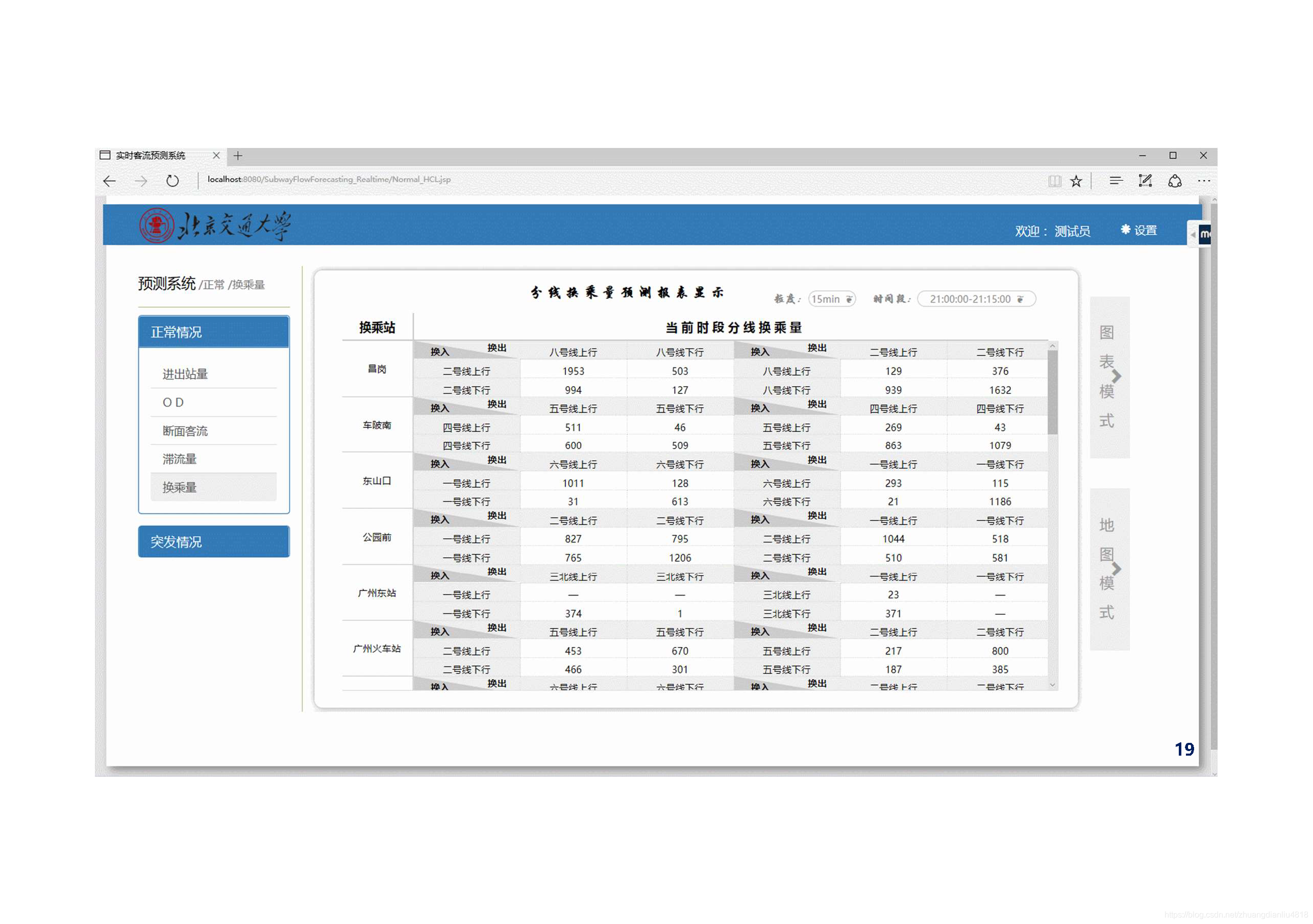1313x924 pixels.
Task: Open the 15min granularity dropdown
Action: 831,299
